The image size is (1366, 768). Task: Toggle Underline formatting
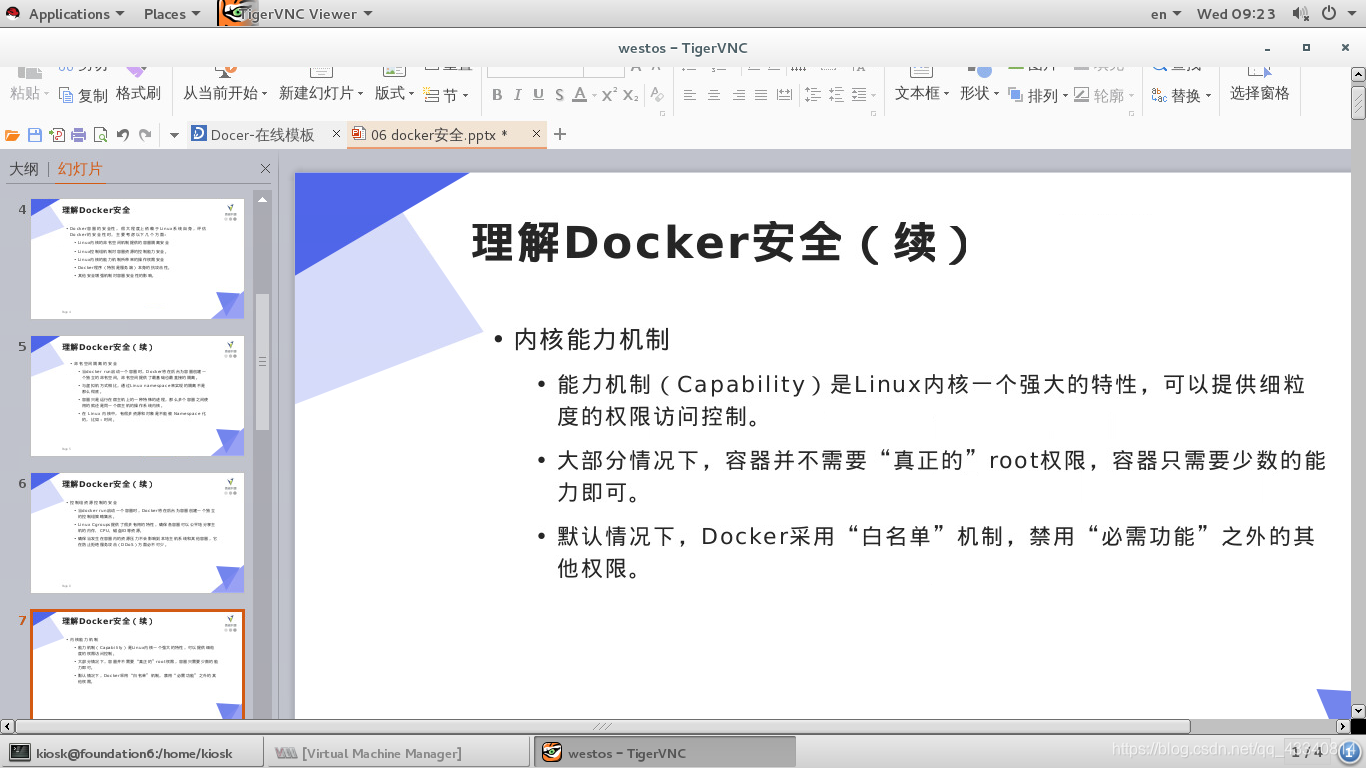538,95
